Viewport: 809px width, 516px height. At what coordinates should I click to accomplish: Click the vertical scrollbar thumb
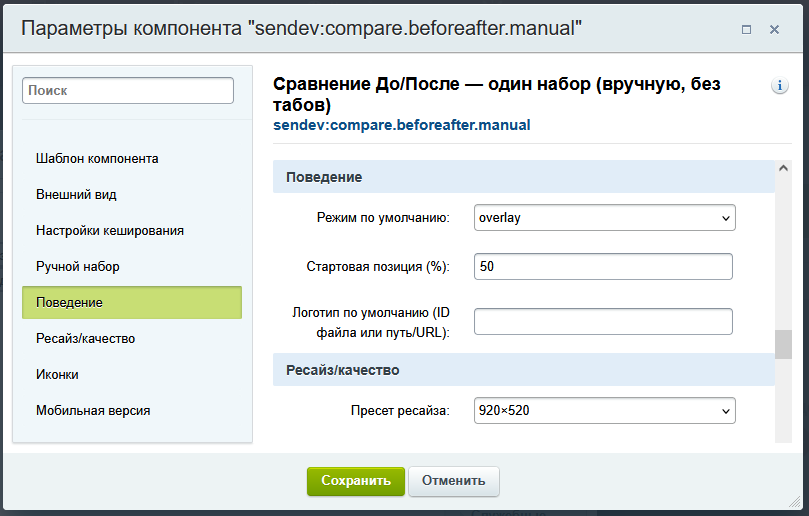click(x=783, y=344)
